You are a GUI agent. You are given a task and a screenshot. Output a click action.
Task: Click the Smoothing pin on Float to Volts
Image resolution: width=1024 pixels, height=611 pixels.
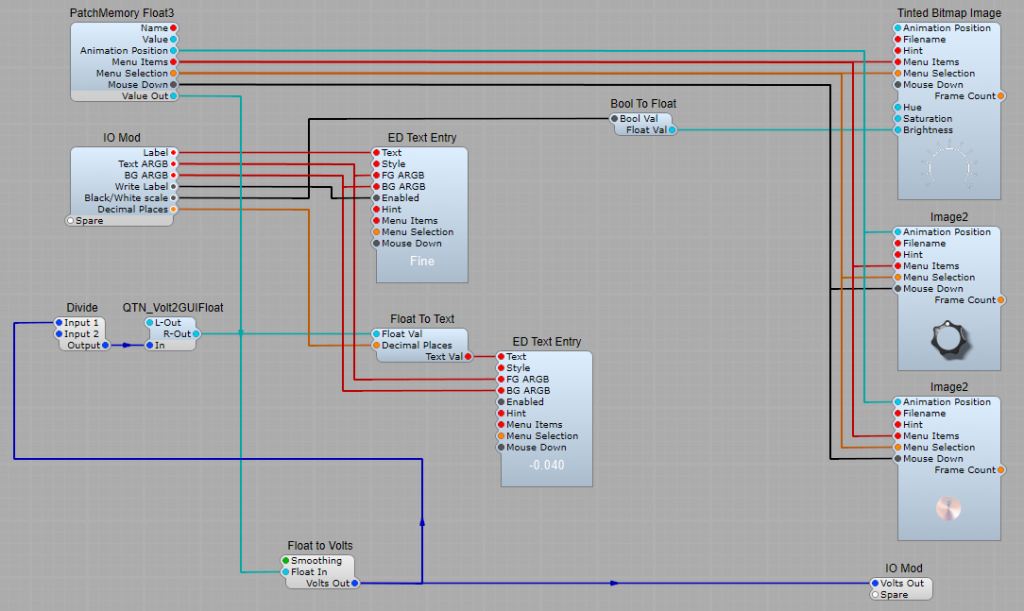coord(286,561)
